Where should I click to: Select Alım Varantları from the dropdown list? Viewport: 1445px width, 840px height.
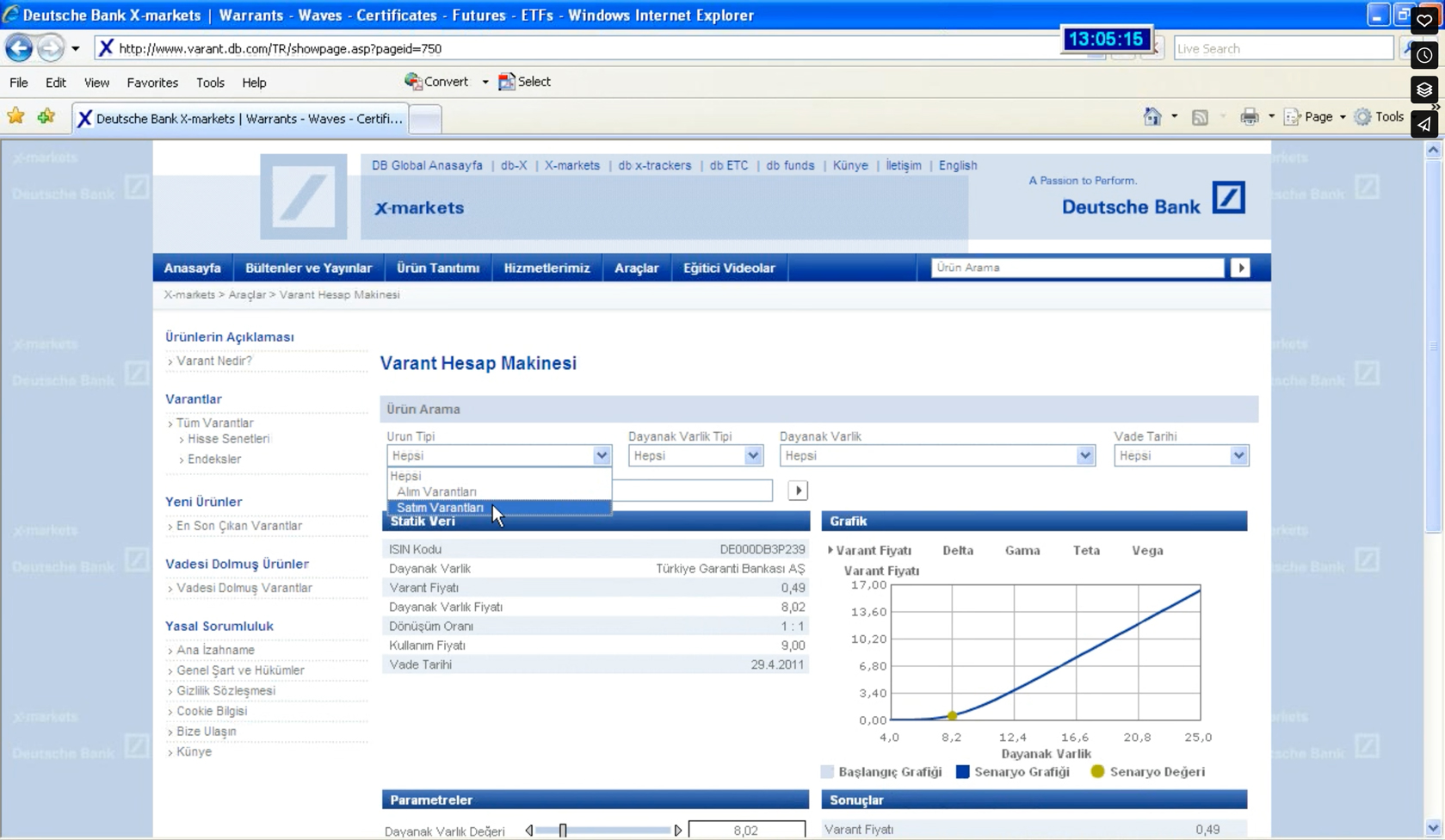[x=499, y=491]
